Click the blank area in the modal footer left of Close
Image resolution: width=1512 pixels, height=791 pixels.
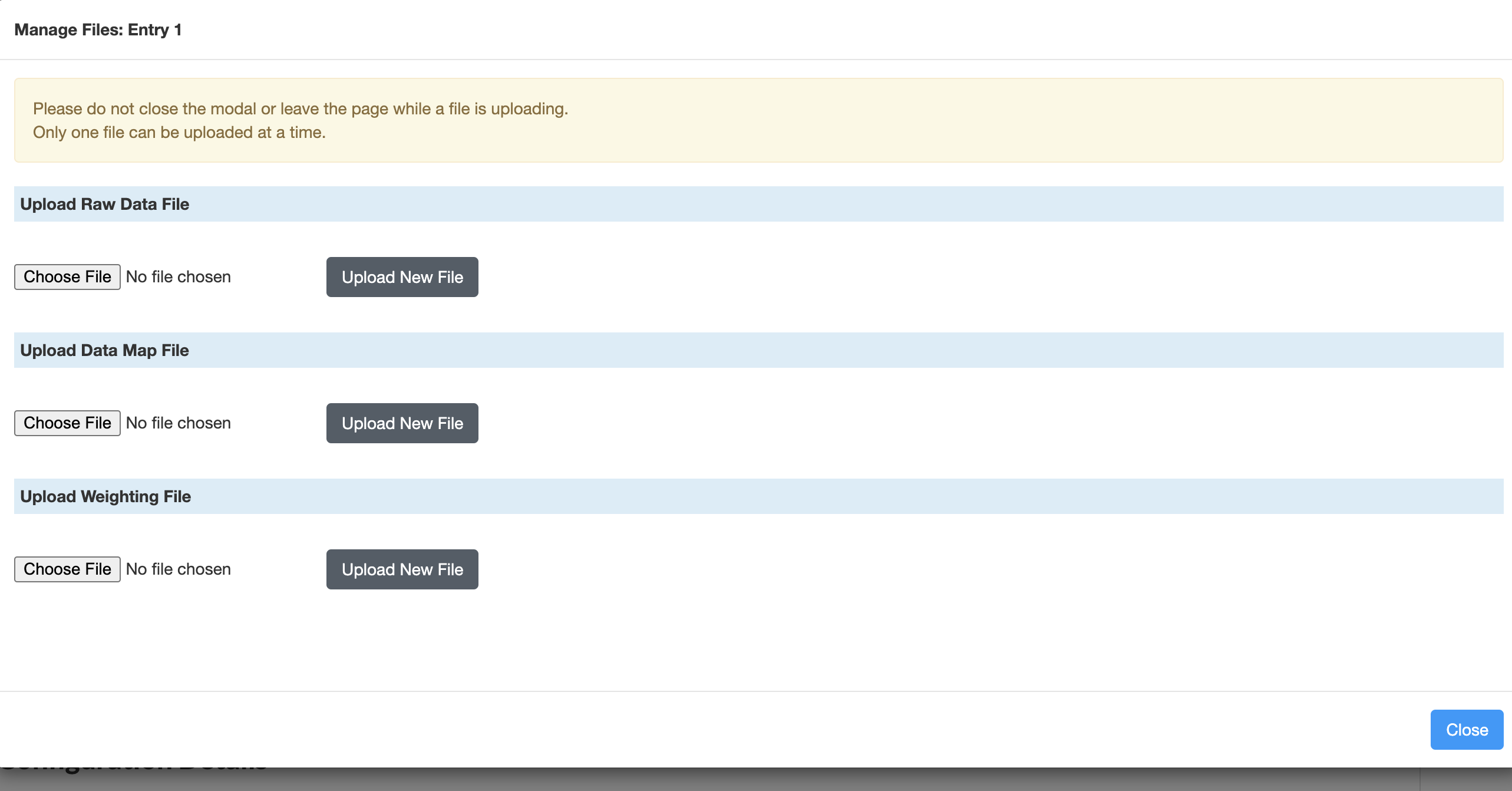coord(707,730)
